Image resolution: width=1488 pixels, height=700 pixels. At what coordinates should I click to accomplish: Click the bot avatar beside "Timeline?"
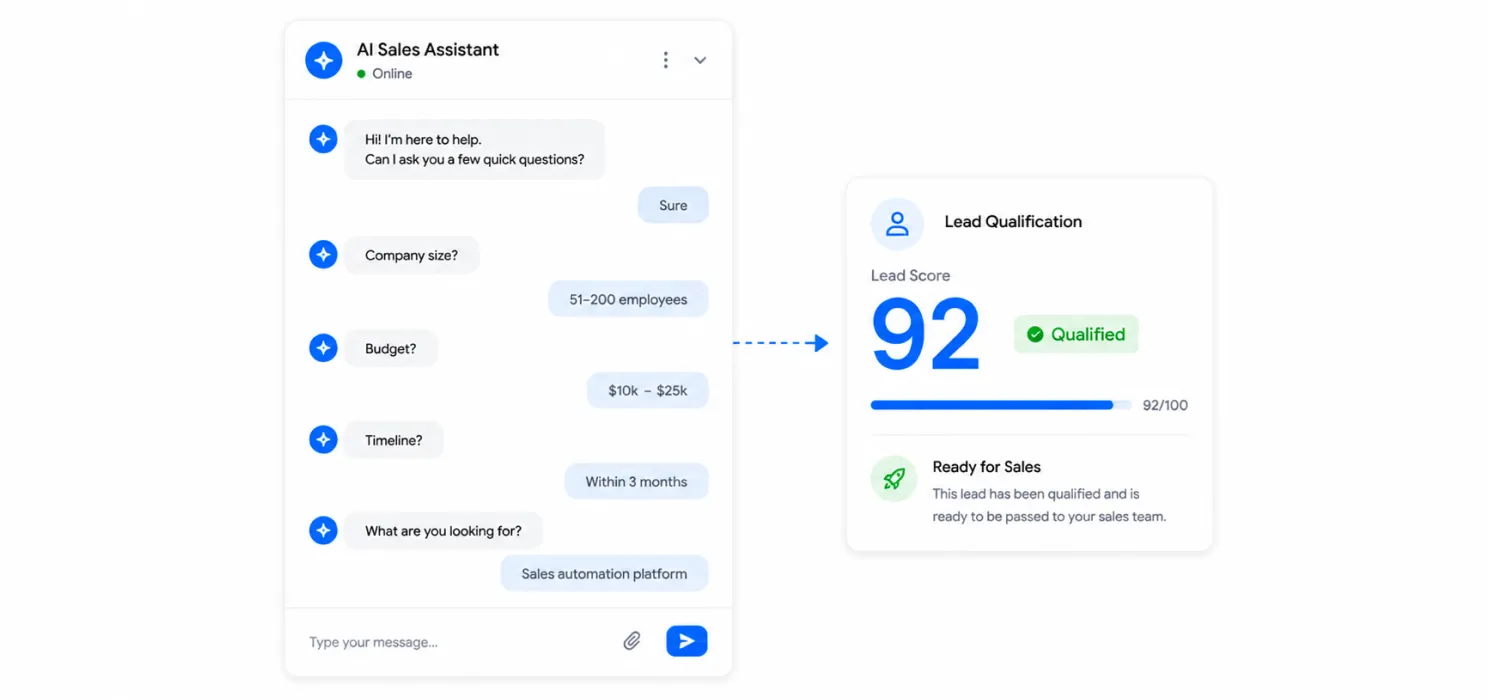click(x=323, y=439)
